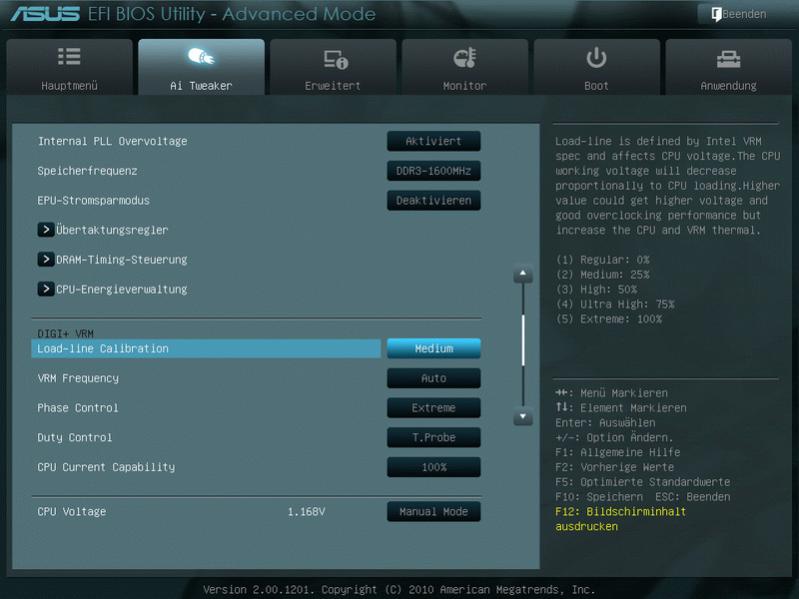Open the Load-line Calibration Medium dropdown
Viewport: 799px width, 599px height.
(x=434, y=348)
